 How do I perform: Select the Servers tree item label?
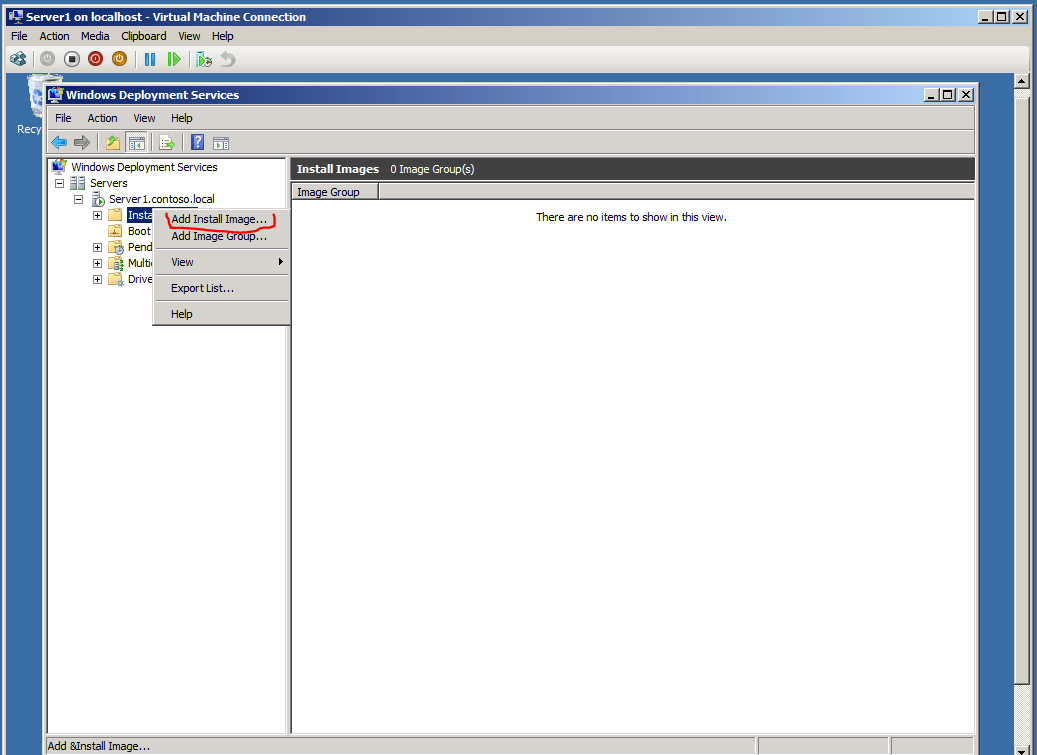coord(108,183)
